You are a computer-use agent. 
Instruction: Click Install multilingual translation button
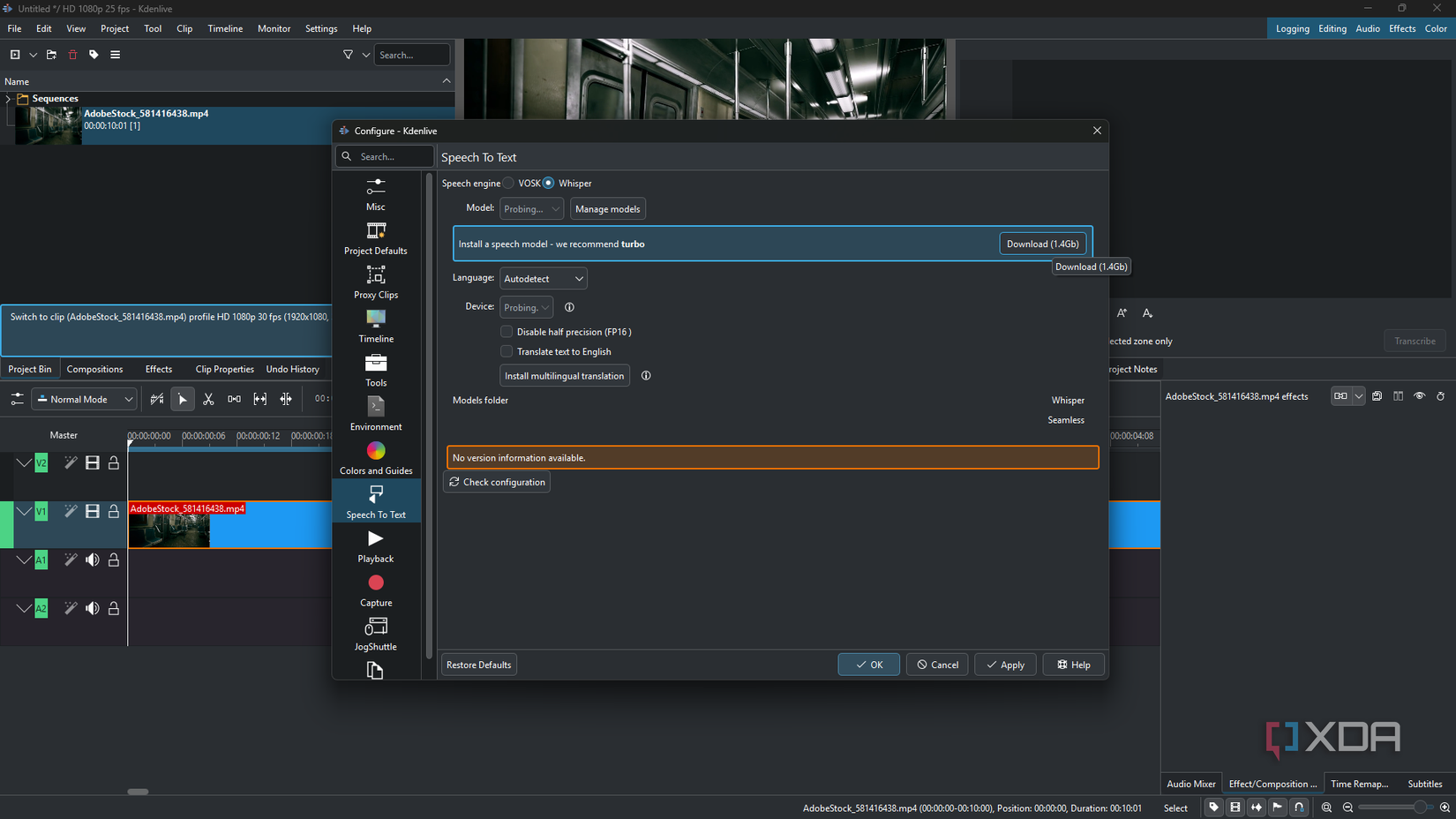tap(565, 376)
